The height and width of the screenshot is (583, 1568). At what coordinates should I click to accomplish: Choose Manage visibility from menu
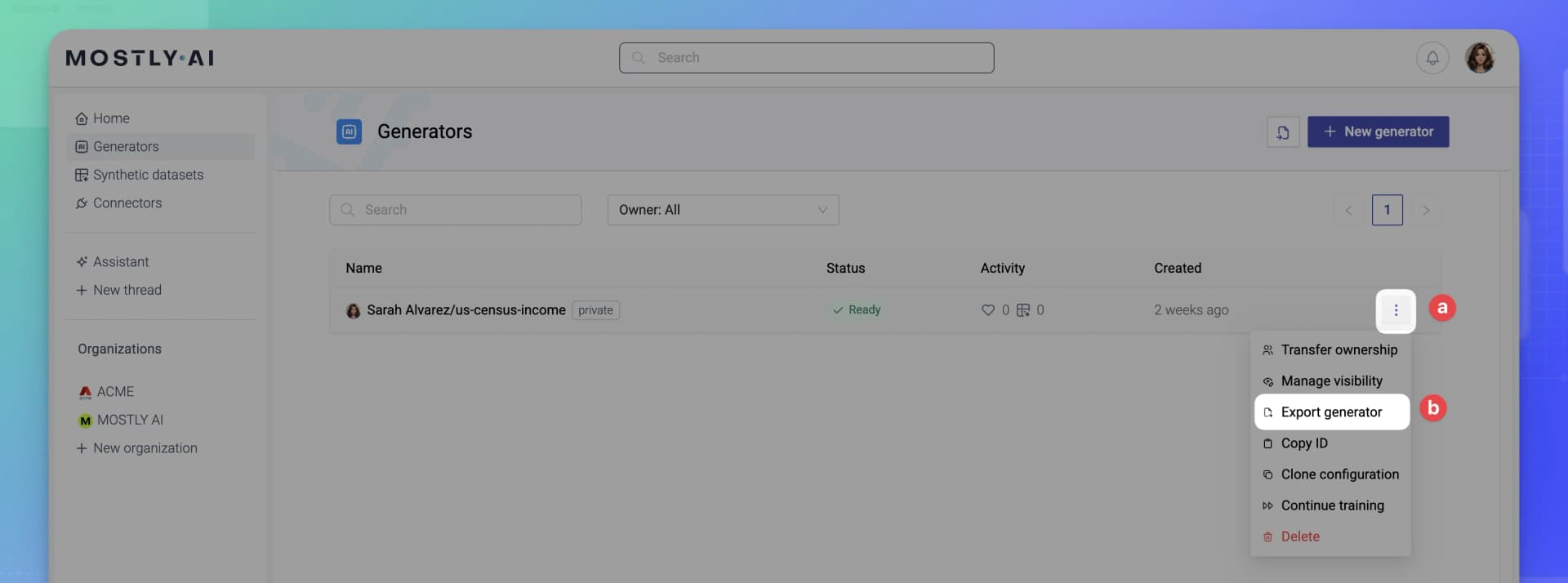tap(1330, 381)
